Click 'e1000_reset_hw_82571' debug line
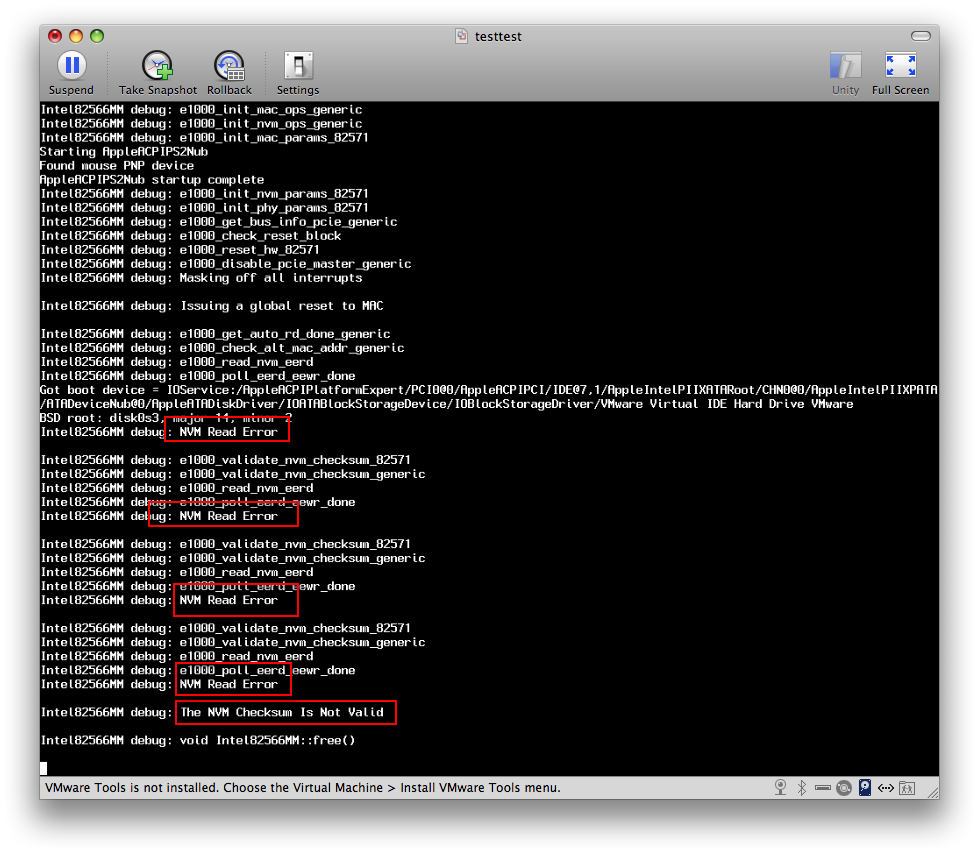979x854 pixels. tap(180, 250)
